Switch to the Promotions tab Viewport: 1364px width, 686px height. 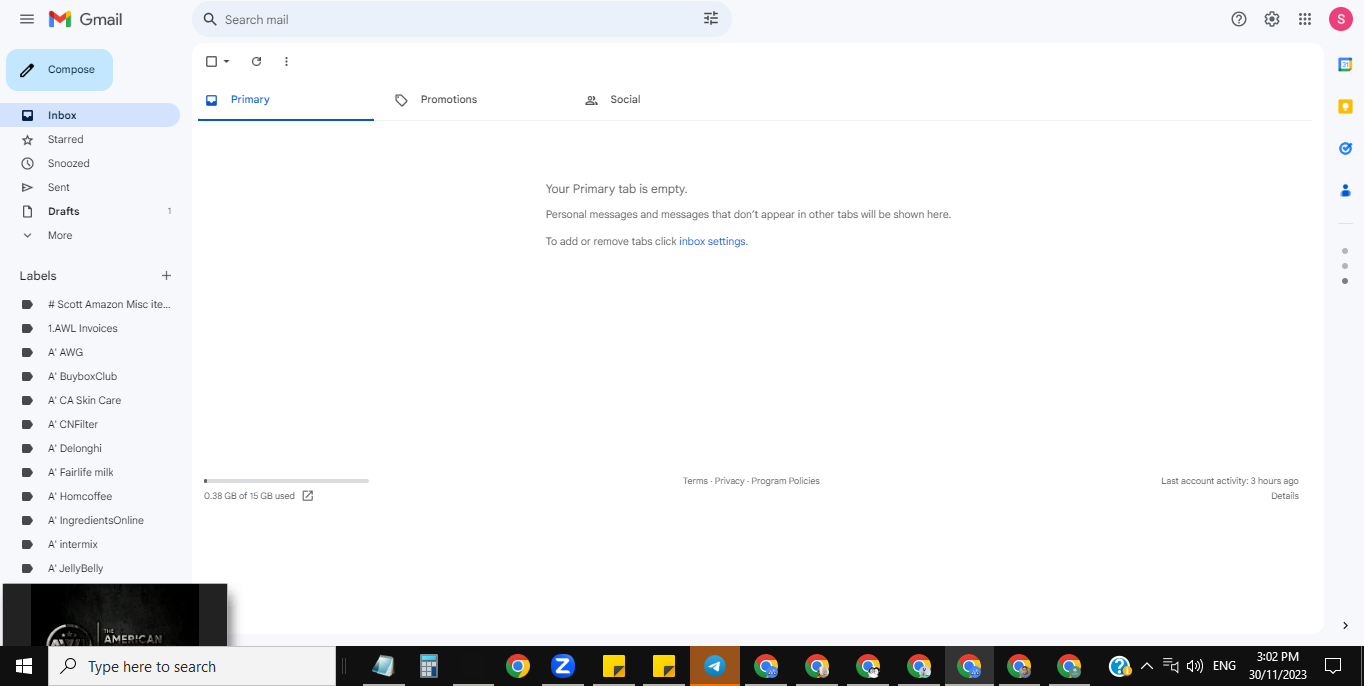click(476, 100)
